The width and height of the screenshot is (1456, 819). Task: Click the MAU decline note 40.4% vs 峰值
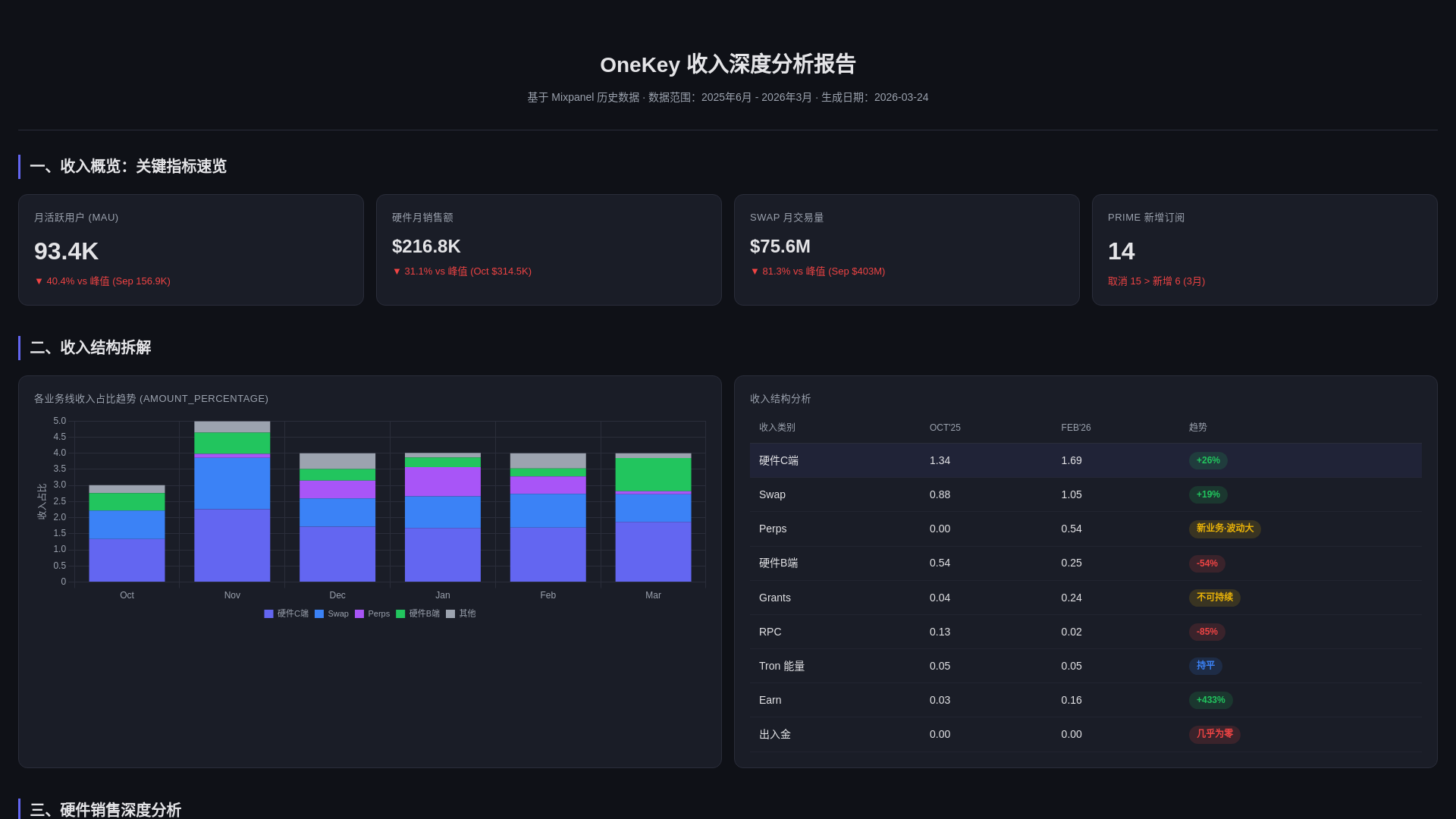click(102, 281)
